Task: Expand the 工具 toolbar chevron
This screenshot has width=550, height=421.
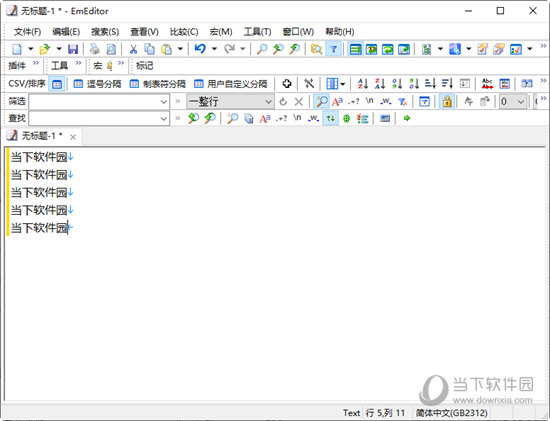Action: [78, 64]
